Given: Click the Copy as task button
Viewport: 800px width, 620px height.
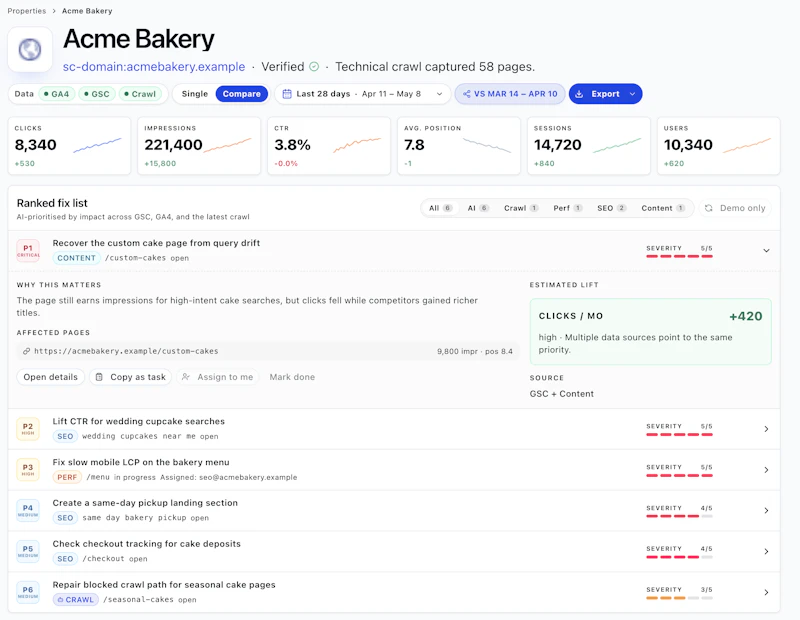Looking at the screenshot, I should (131, 377).
